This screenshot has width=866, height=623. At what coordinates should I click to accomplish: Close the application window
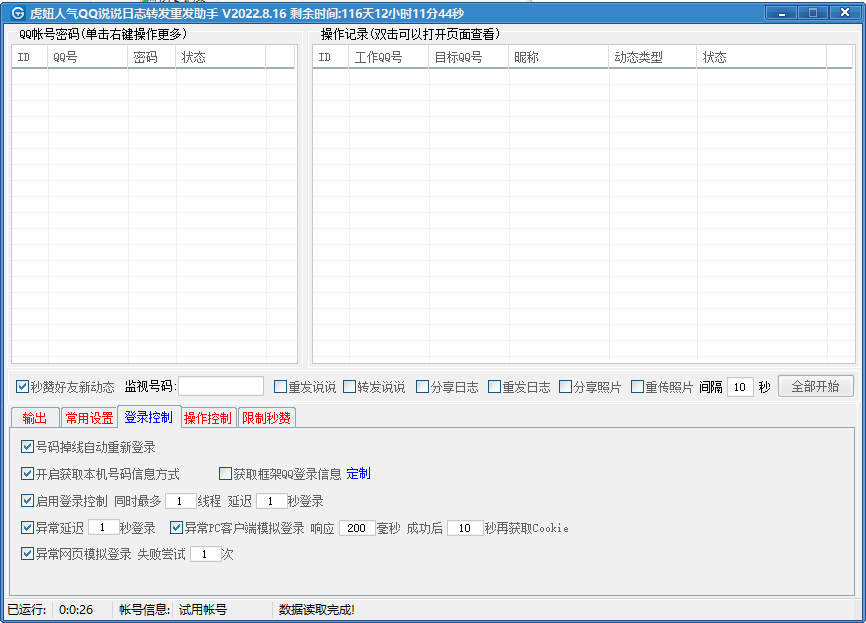844,13
